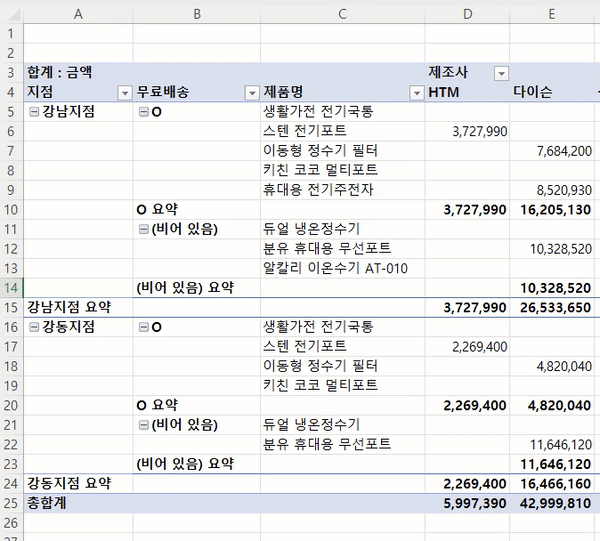This screenshot has width=600, height=541.
Task: Collapse the O group in row 16
Action: pos(143,327)
